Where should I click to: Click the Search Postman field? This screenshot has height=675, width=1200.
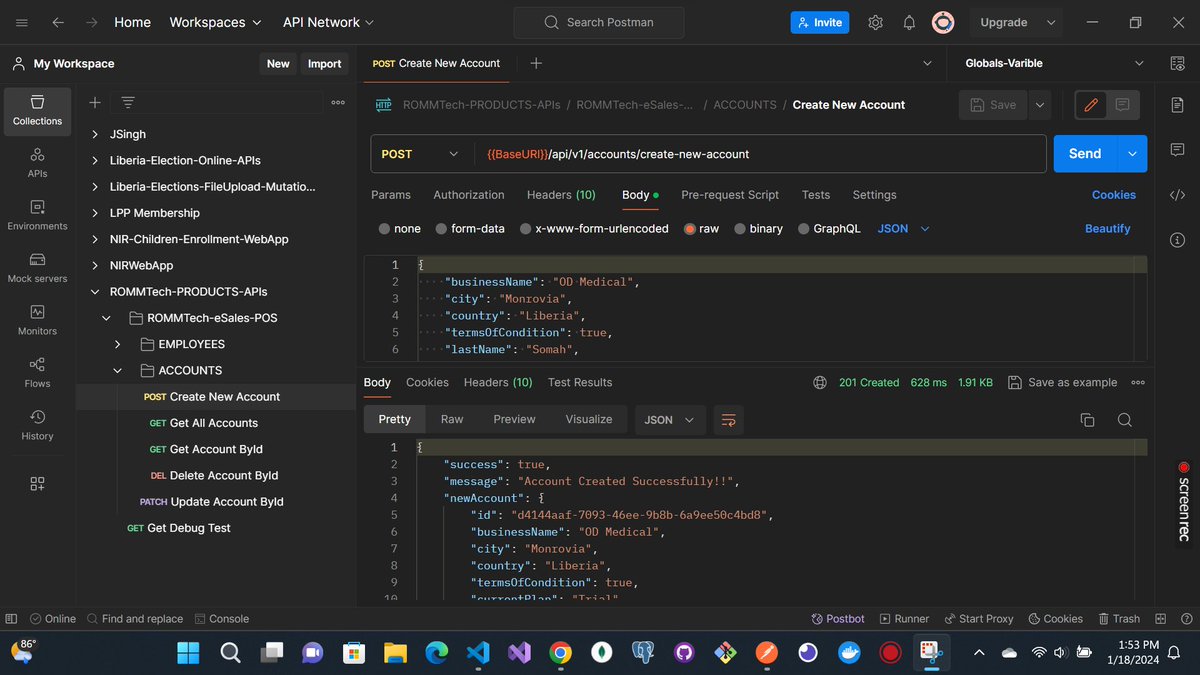tap(599, 22)
